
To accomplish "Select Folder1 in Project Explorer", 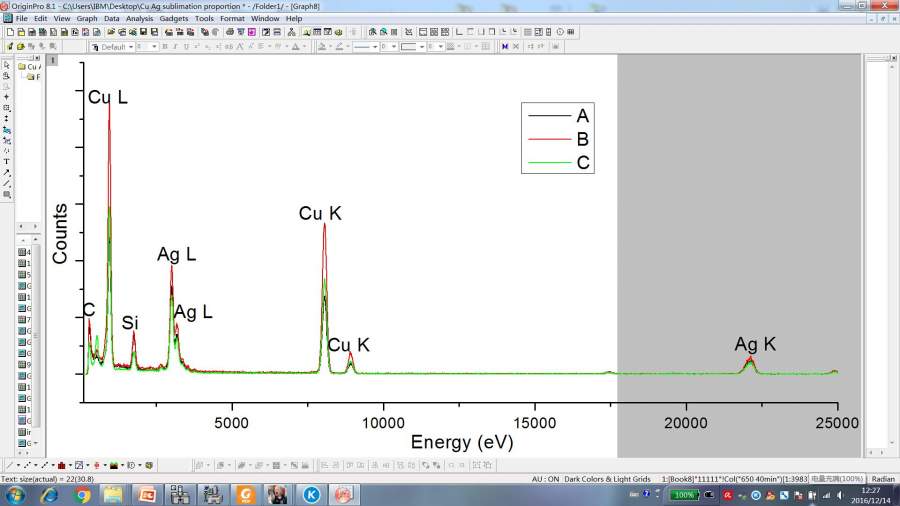I will pos(33,77).
